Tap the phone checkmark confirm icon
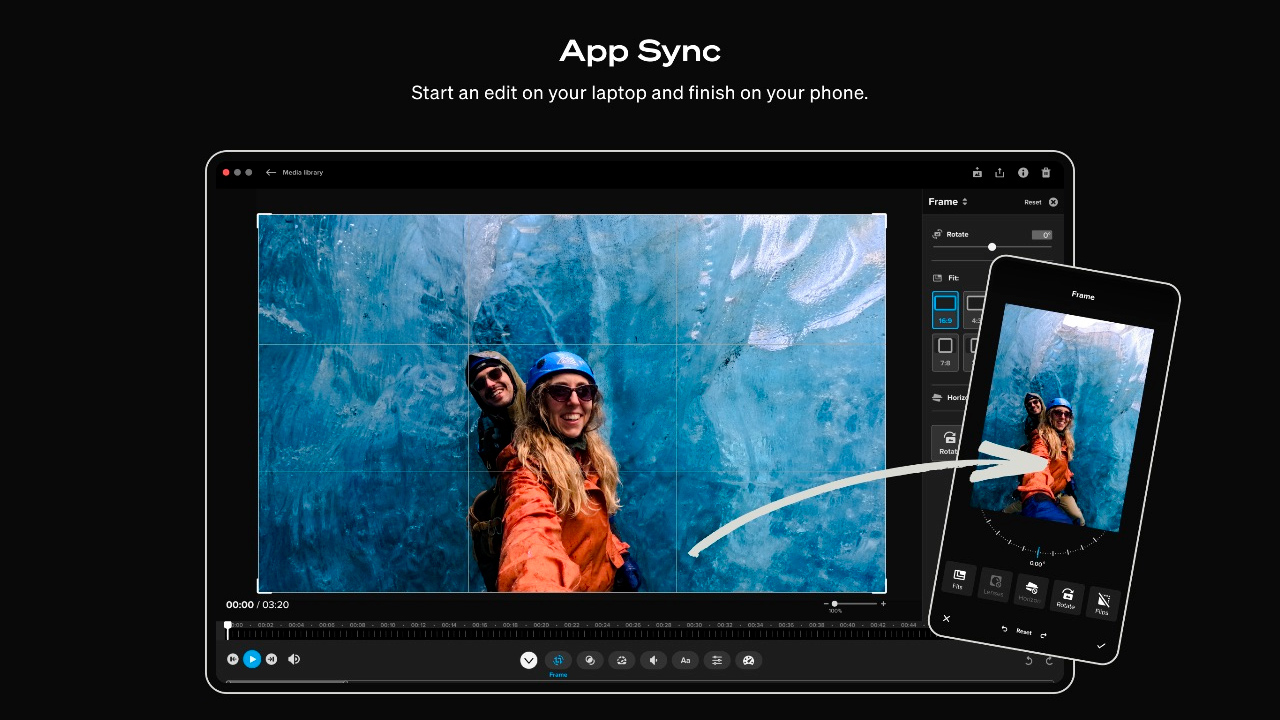The image size is (1280, 720). (x=1101, y=646)
